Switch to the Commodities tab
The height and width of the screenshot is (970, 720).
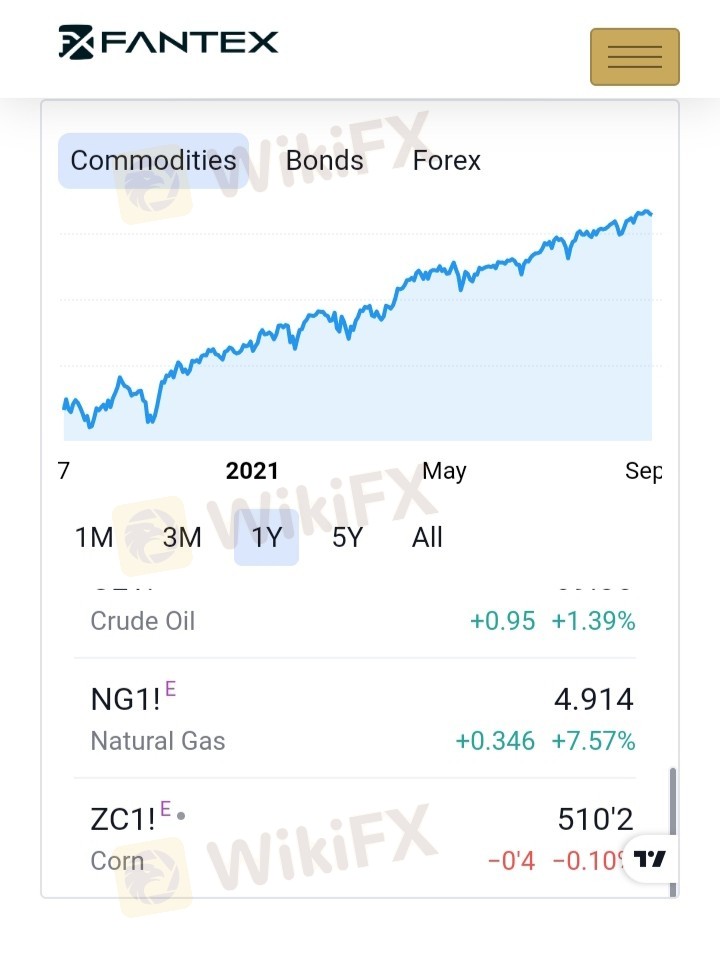click(153, 161)
